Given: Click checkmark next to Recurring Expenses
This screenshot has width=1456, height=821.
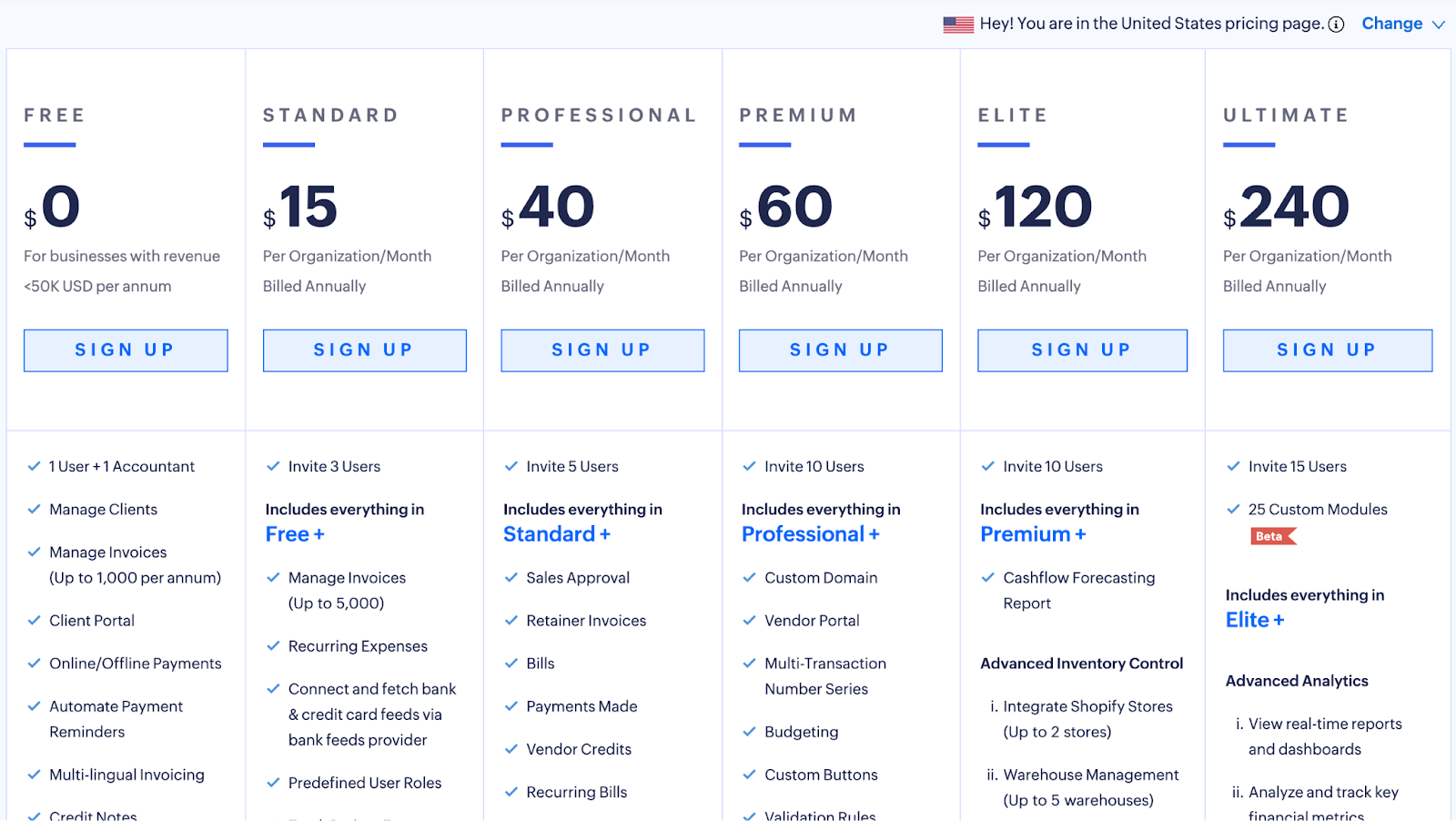Looking at the screenshot, I should click(x=273, y=645).
